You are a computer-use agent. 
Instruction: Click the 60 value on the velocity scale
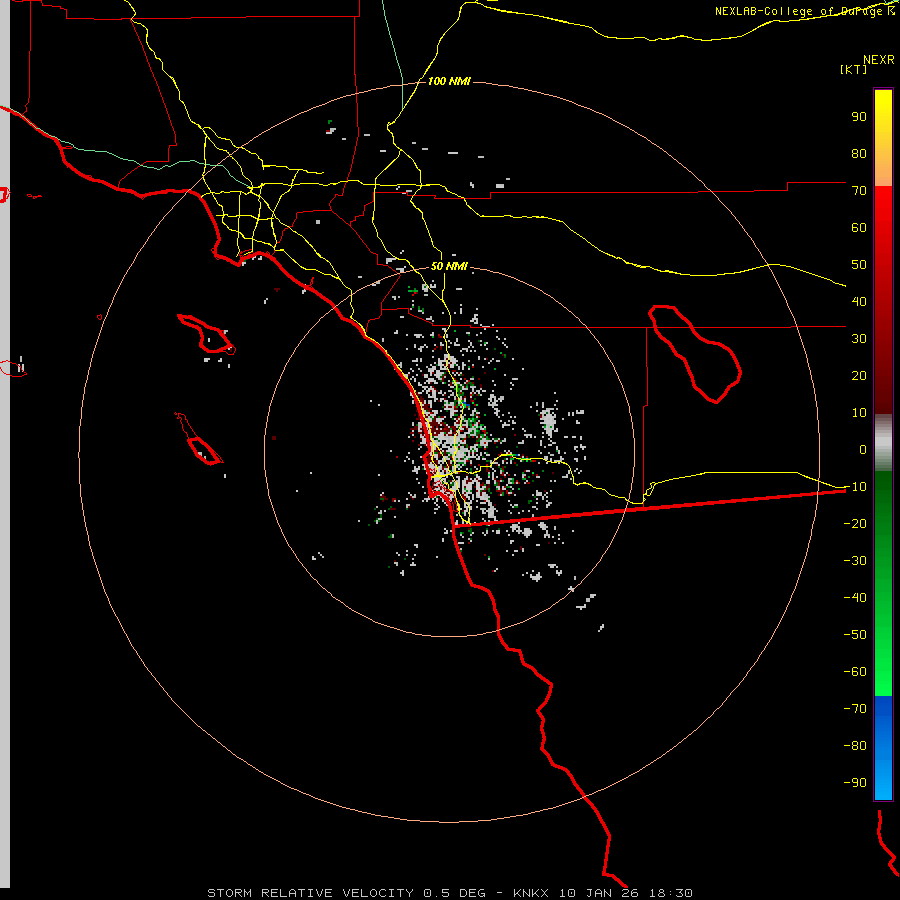point(859,228)
